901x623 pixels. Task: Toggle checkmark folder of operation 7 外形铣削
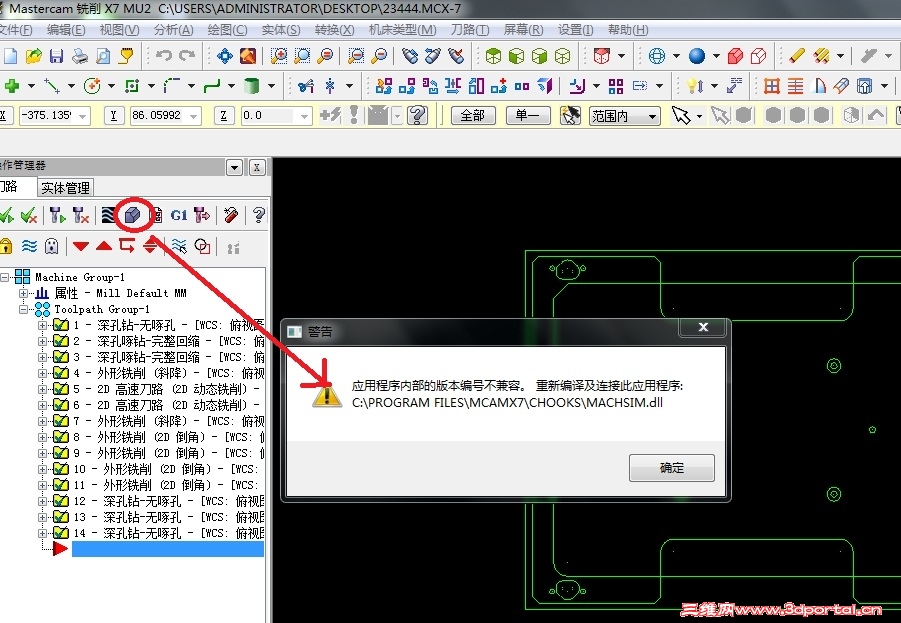click(x=61, y=421)
